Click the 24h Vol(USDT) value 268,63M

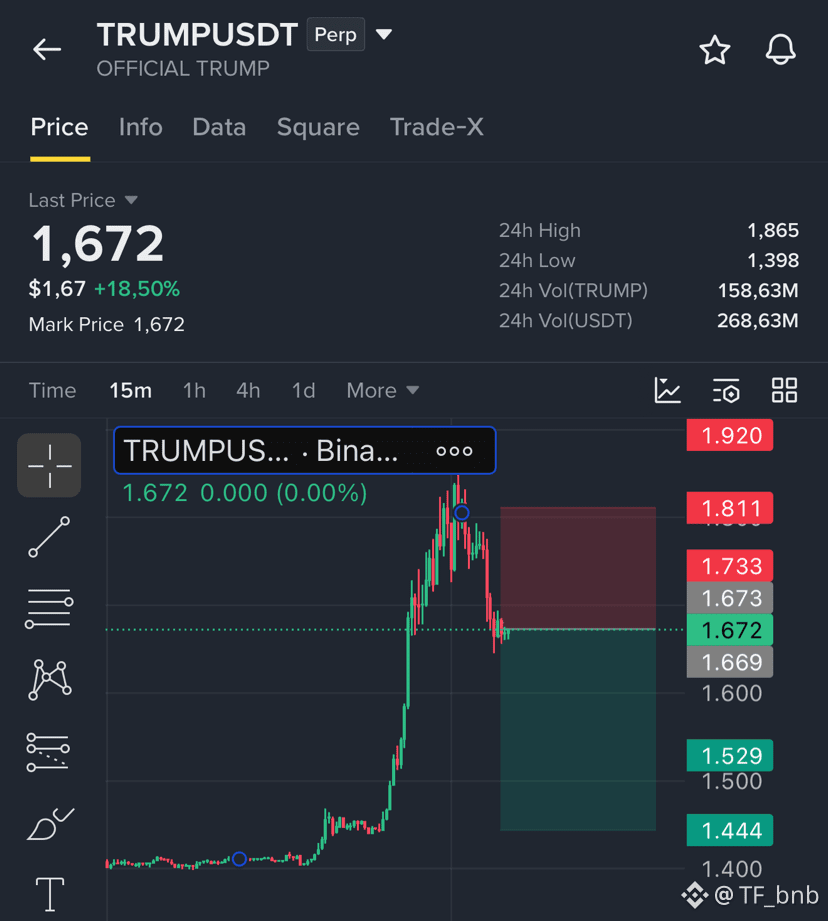coord(758,320)
